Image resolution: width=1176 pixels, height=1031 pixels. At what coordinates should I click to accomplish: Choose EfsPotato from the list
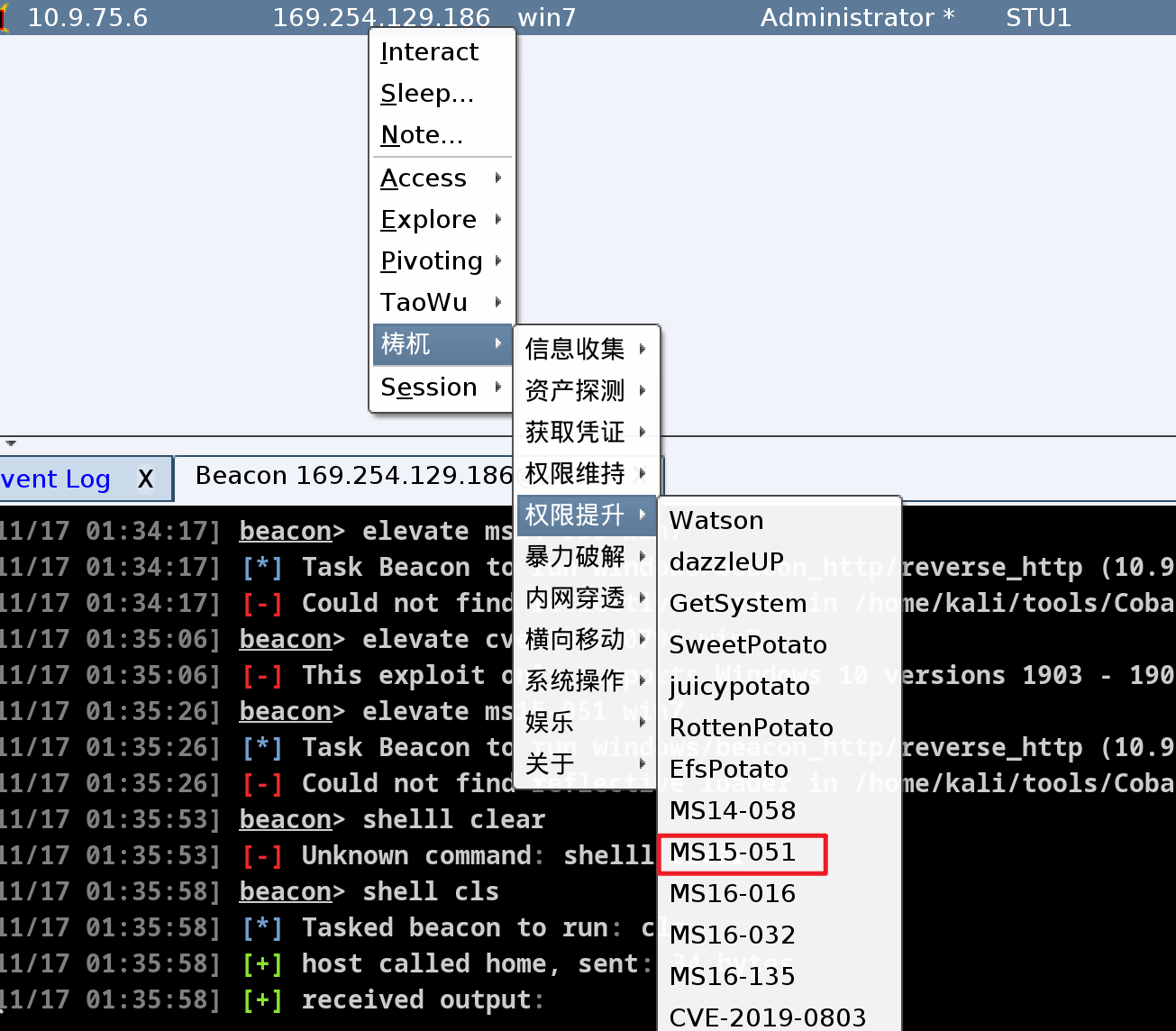(x=779, y=770)
